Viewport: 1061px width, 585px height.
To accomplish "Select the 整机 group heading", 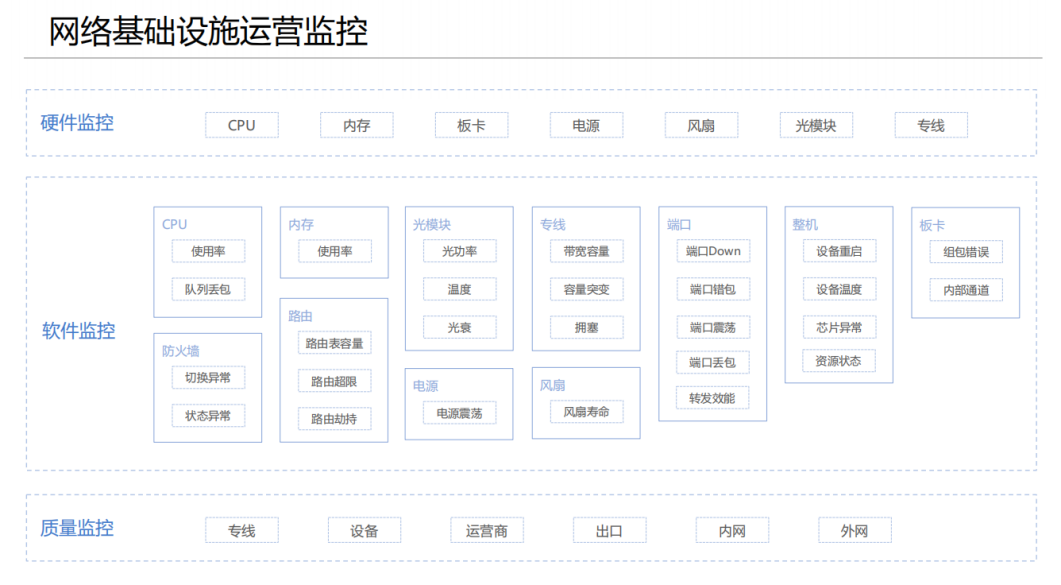I will click(x=805, y=225).
